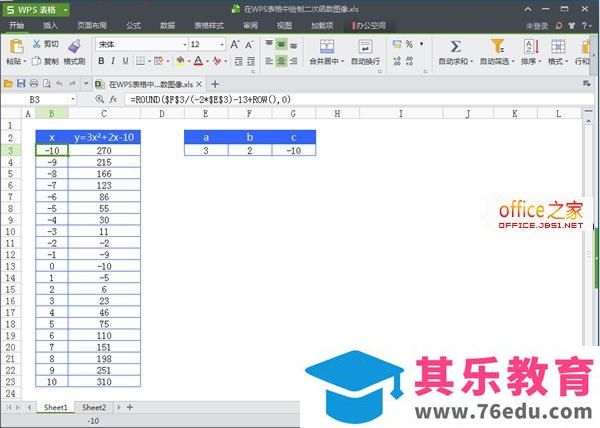Toggle Italic formatting
The image size is (600, 428).
point(113,61)
